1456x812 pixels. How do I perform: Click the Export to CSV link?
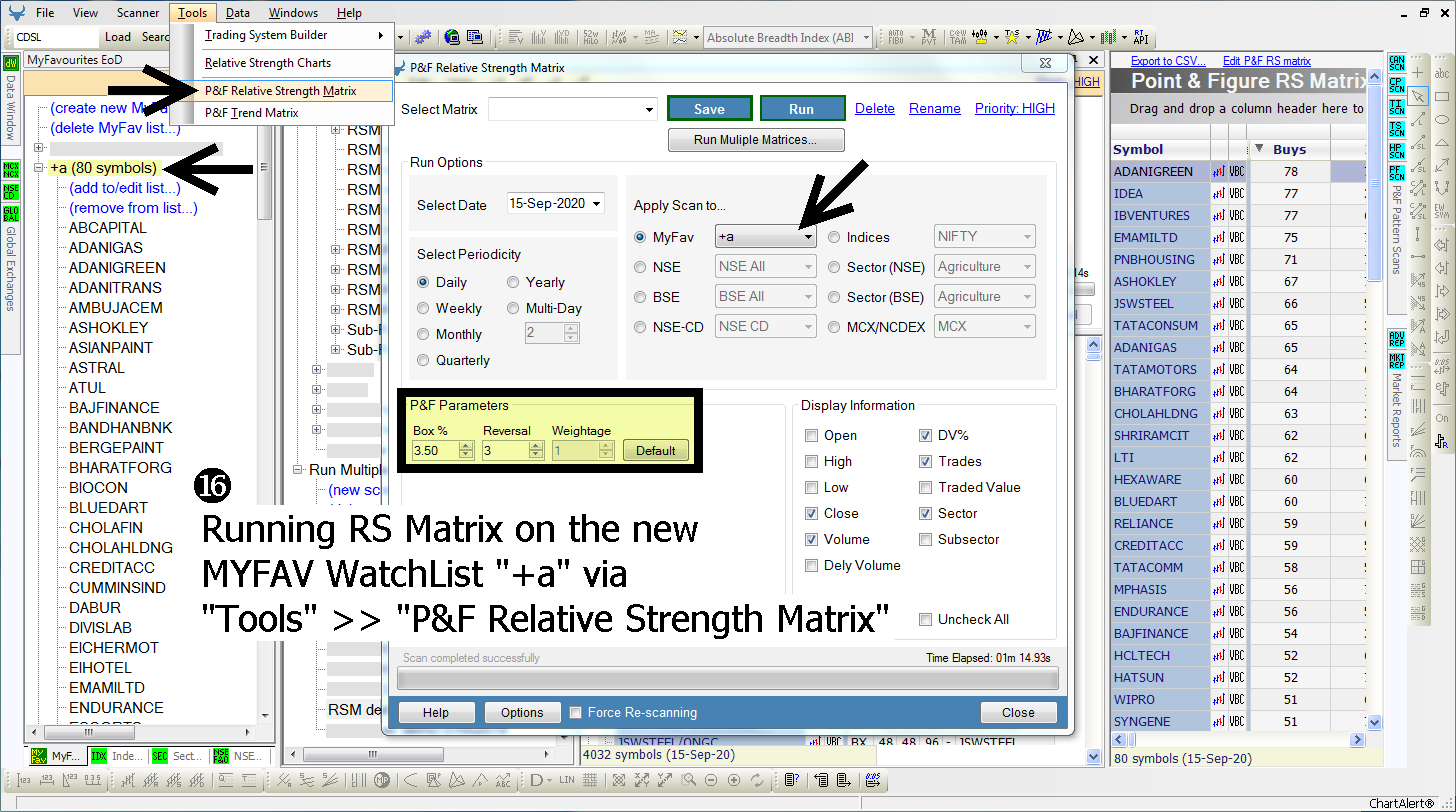pos(1168,61)
